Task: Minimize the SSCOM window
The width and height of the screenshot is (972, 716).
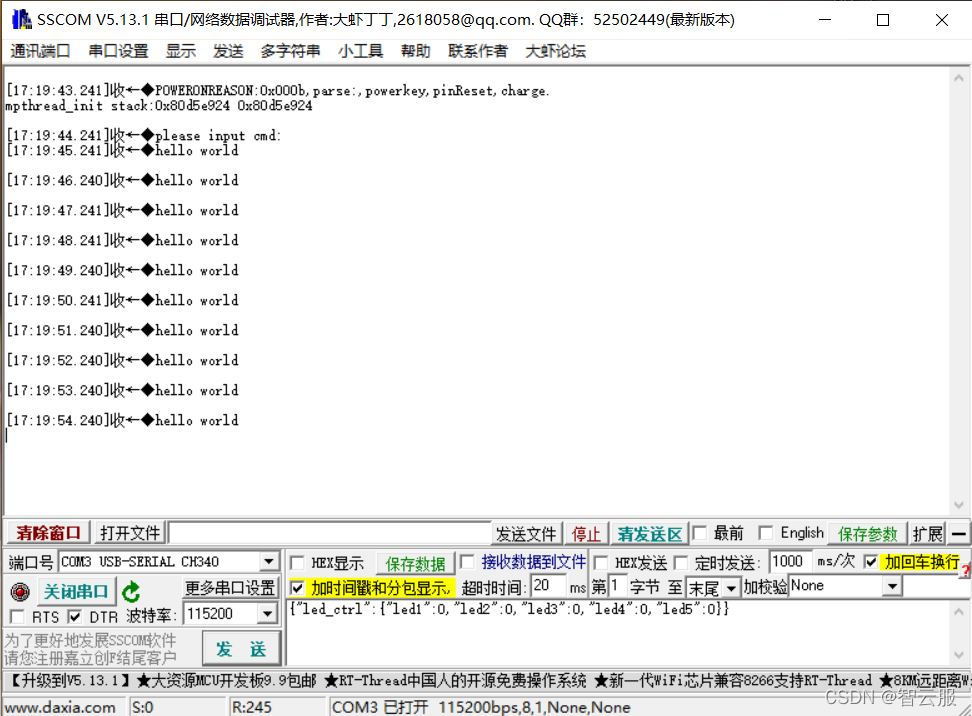Action: point(824,20)
